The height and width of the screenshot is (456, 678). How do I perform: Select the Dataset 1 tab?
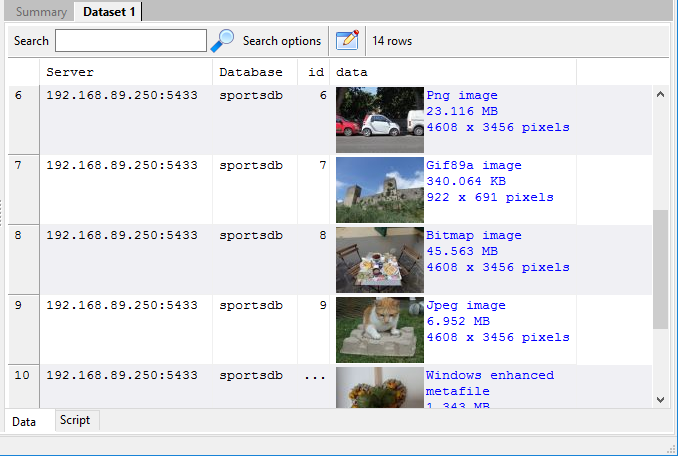pos(110,12)
